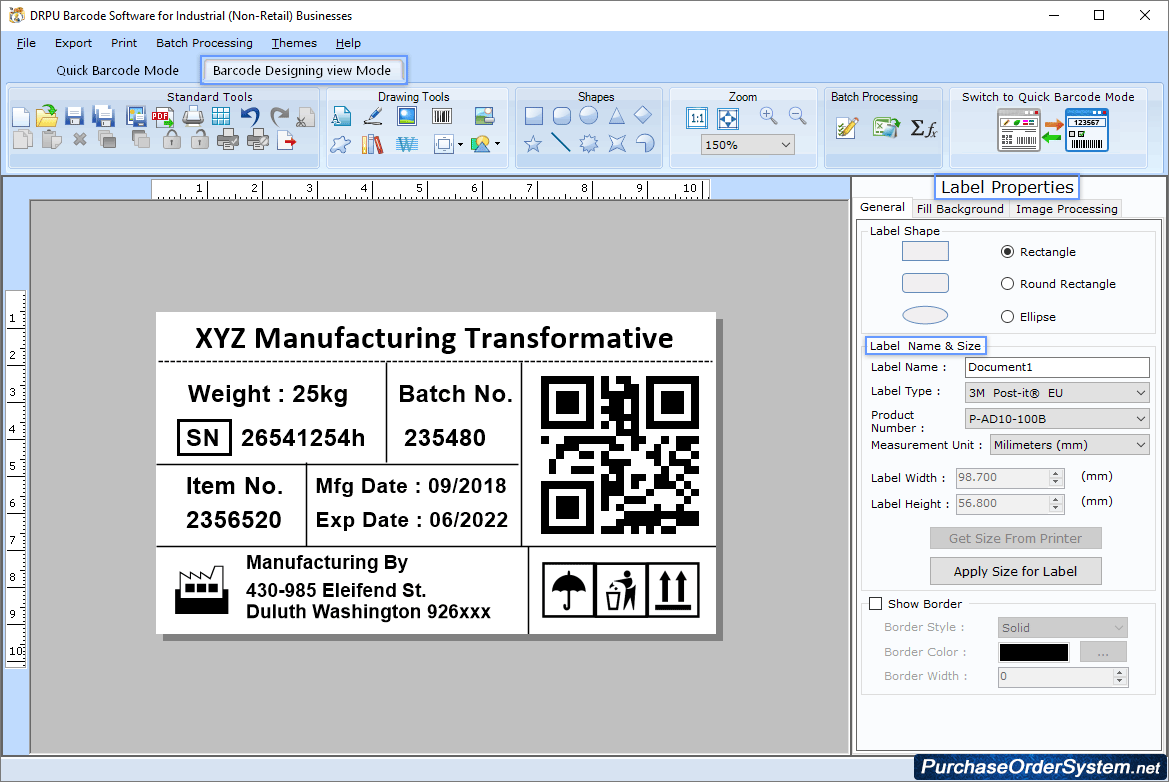Undo the last action
The width and height of the screenshot is (1169, 782).
coord(250,116)
